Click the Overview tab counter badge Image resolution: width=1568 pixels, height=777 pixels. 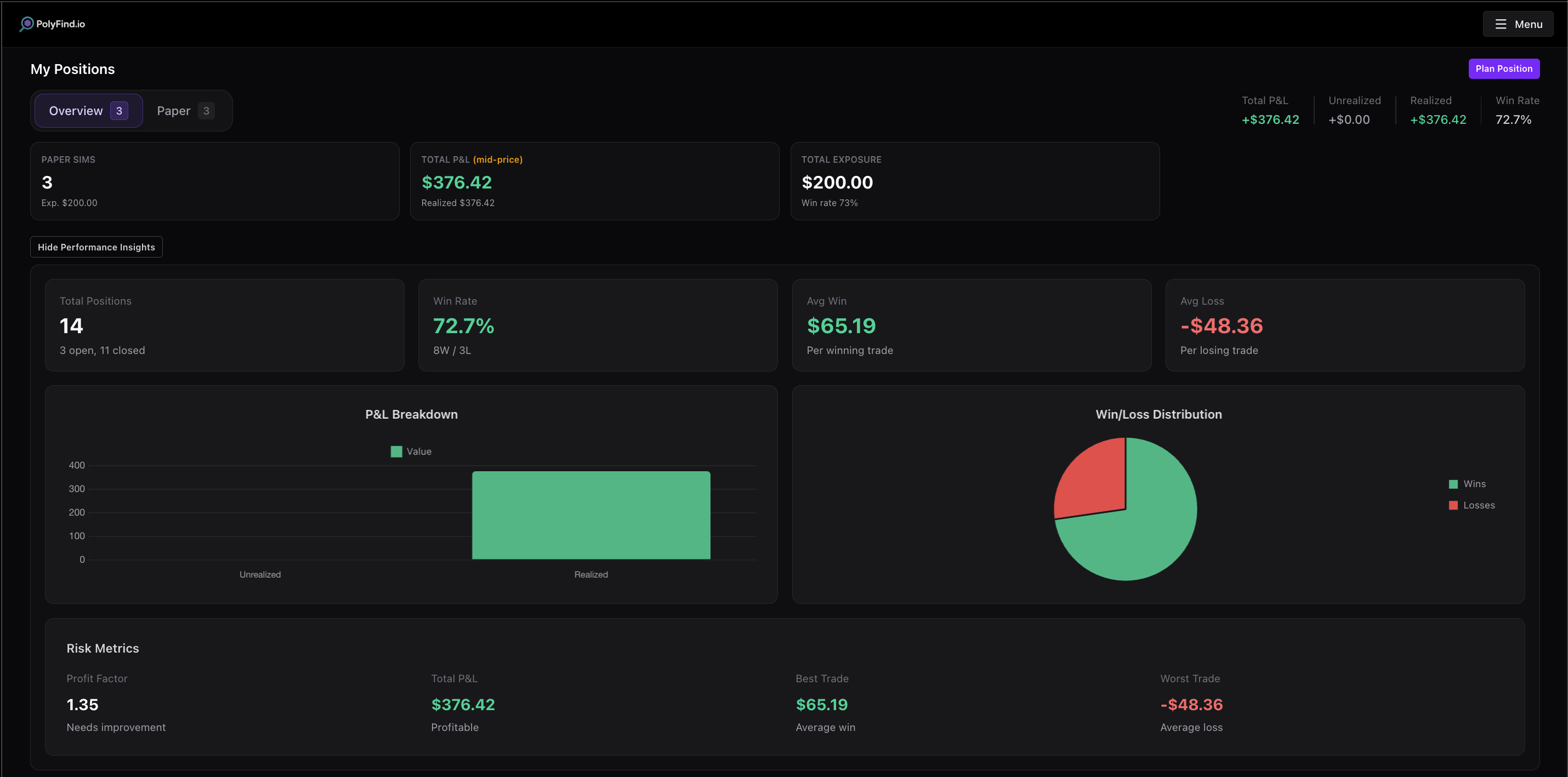[120, 110]
